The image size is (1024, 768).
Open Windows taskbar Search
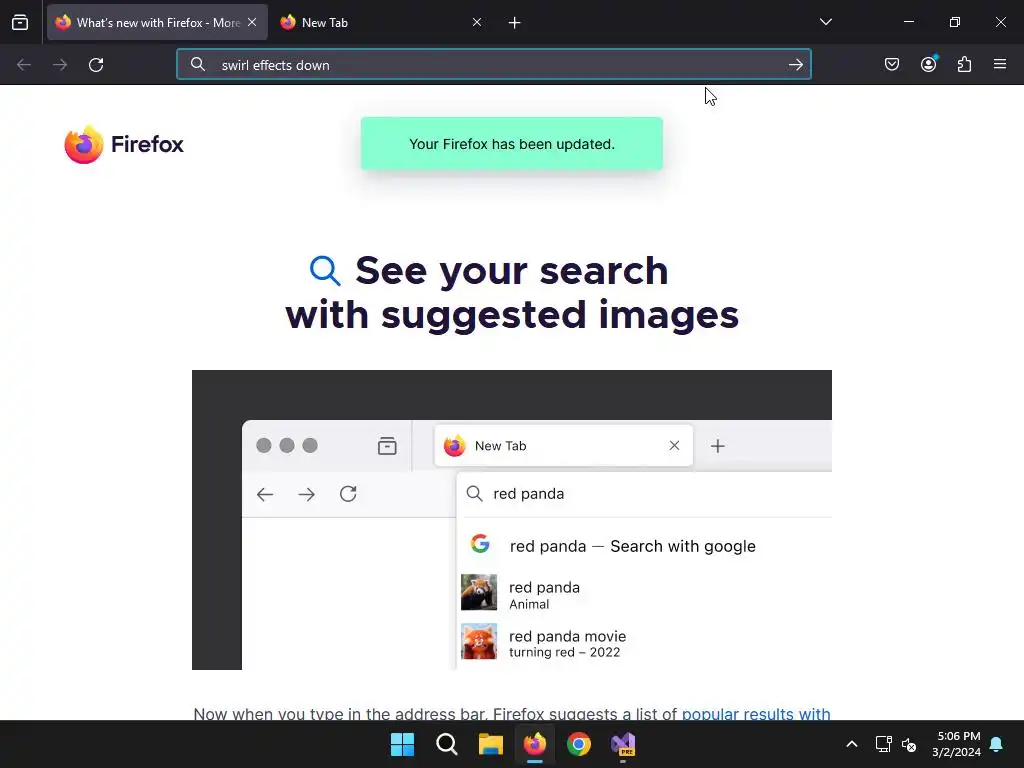point(447,744)
